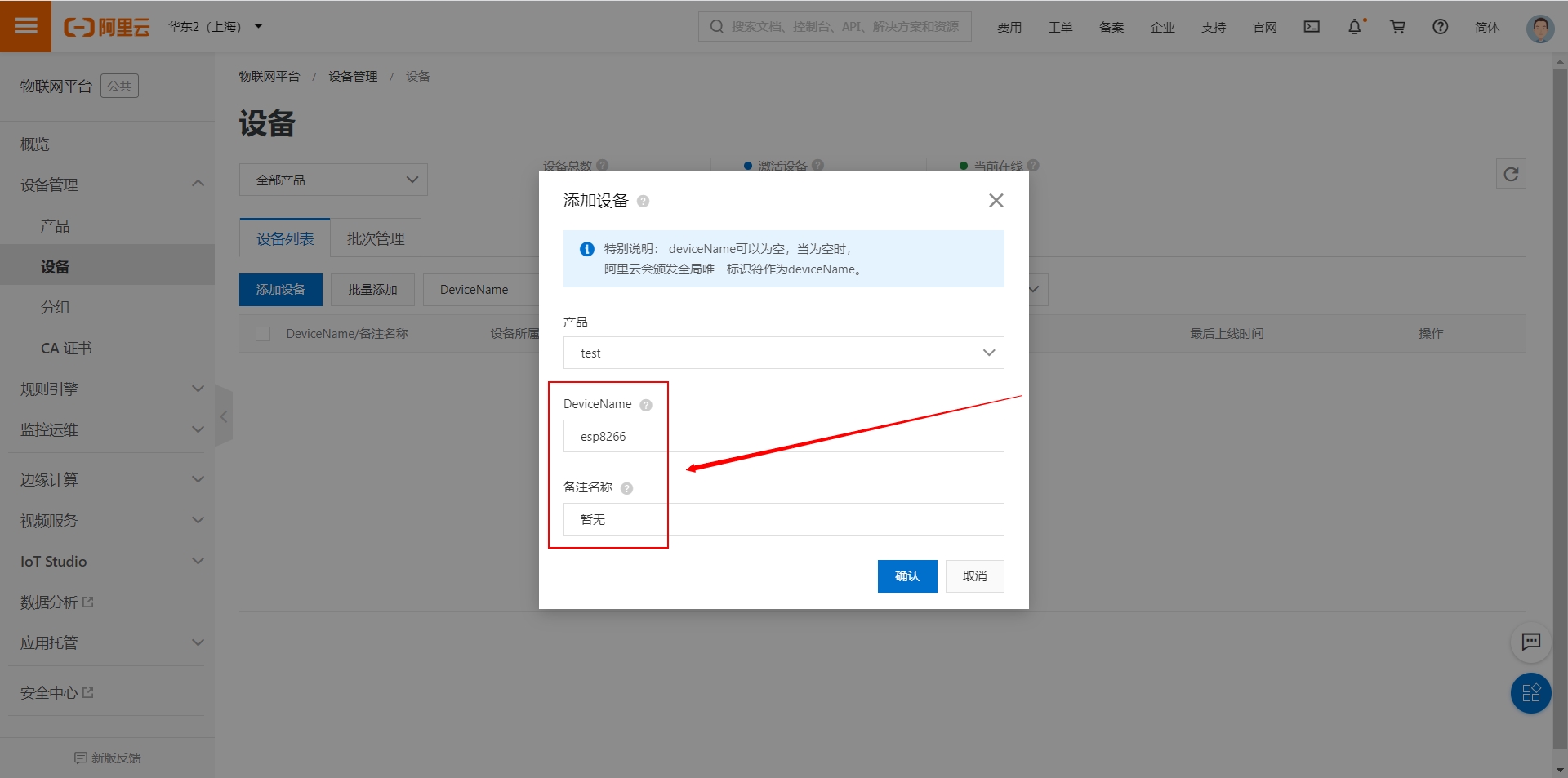
Task: Open the navigation hamburger menu
Action: tap(25, 26)
